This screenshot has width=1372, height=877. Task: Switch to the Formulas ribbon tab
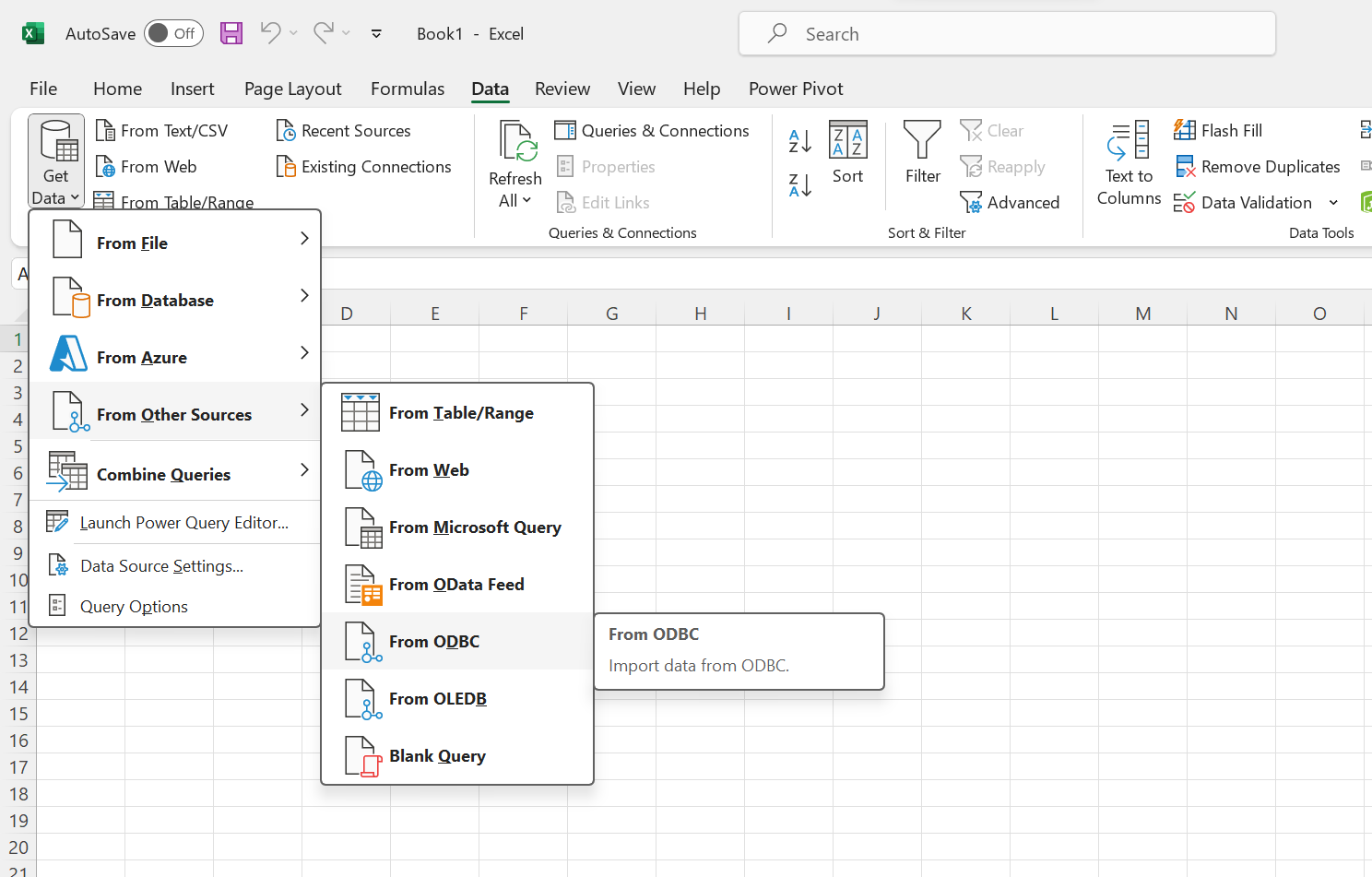point(407,89)
